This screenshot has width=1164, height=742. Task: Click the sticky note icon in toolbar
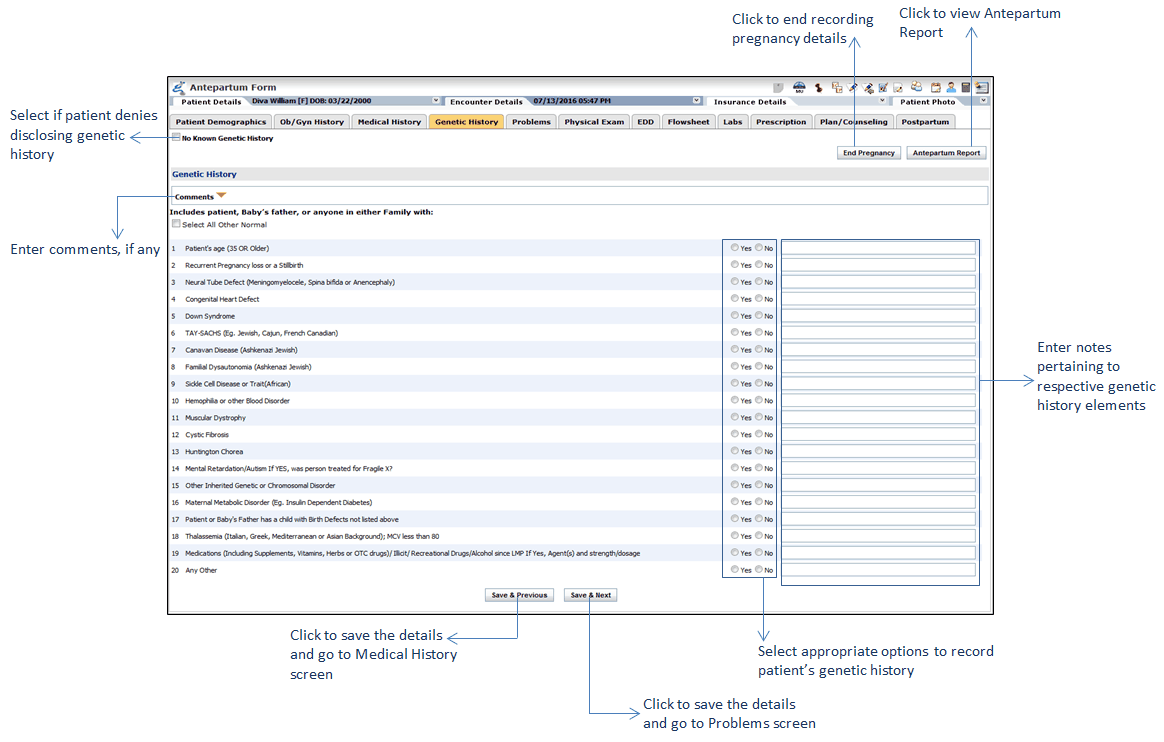click(x=778, y=87)
